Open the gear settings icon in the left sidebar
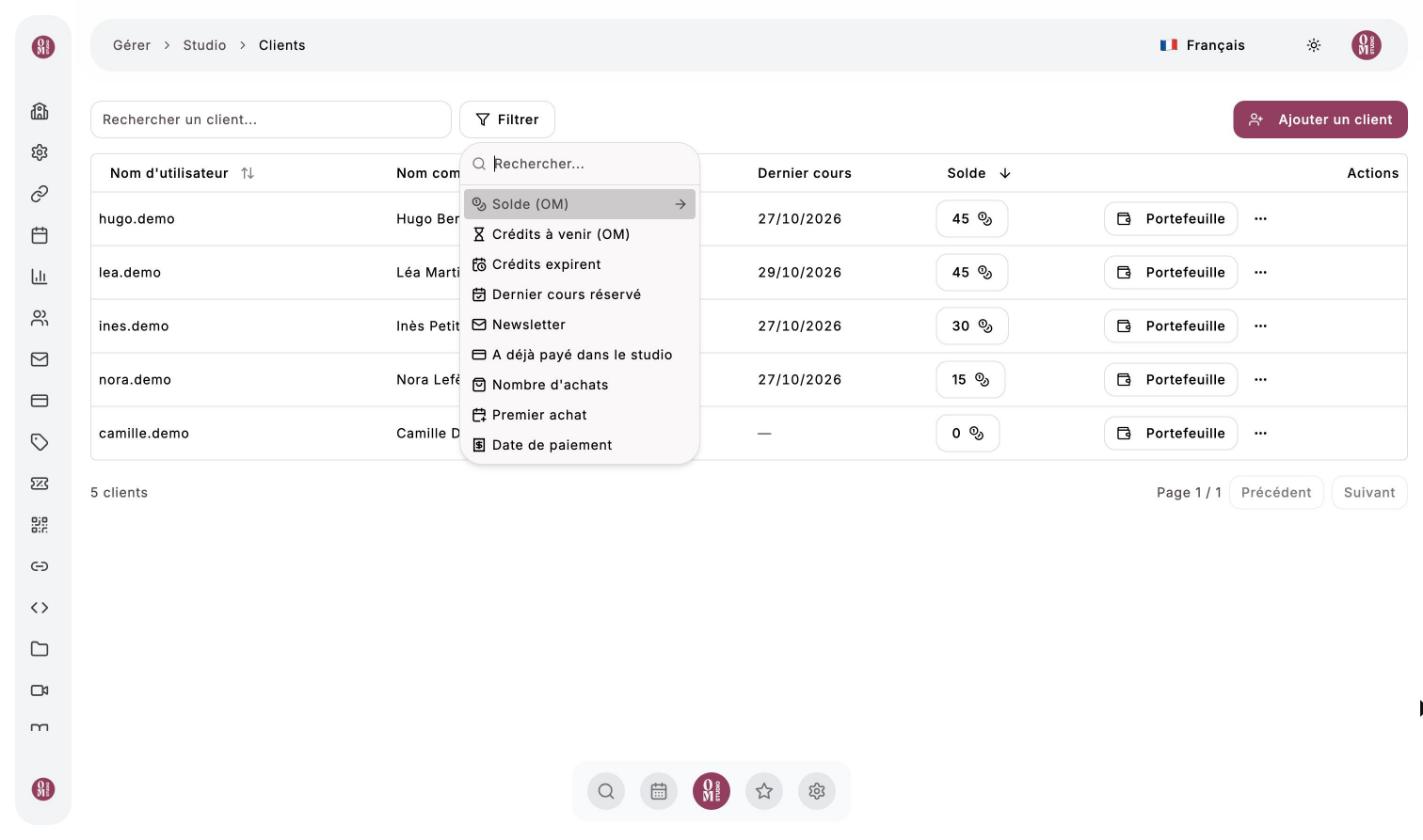 (x=40, y=153)
